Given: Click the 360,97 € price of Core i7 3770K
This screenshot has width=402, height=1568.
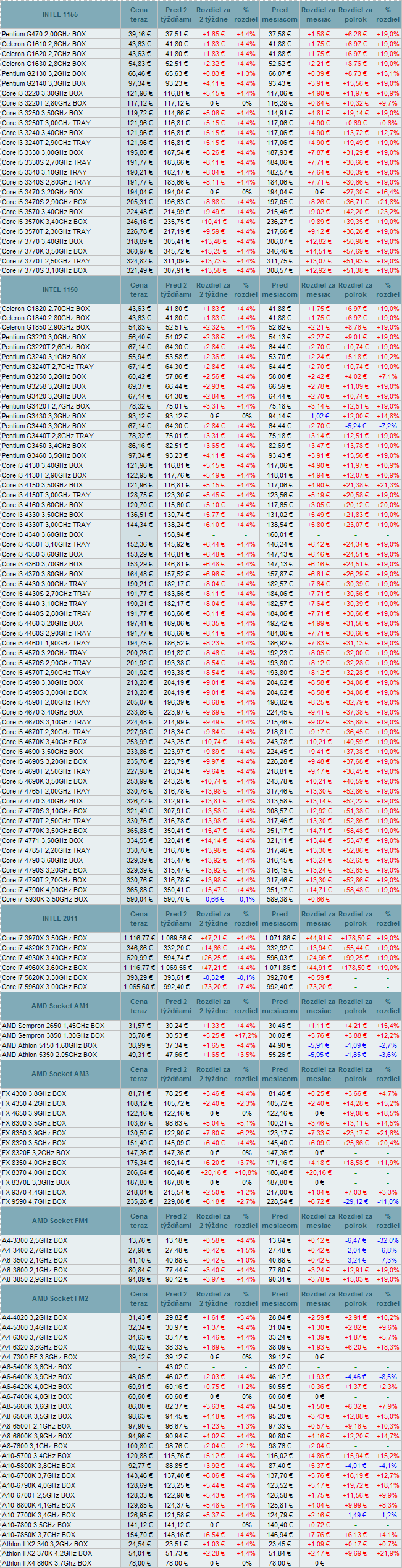Looking at the screenshot, I should pos(139,251).
